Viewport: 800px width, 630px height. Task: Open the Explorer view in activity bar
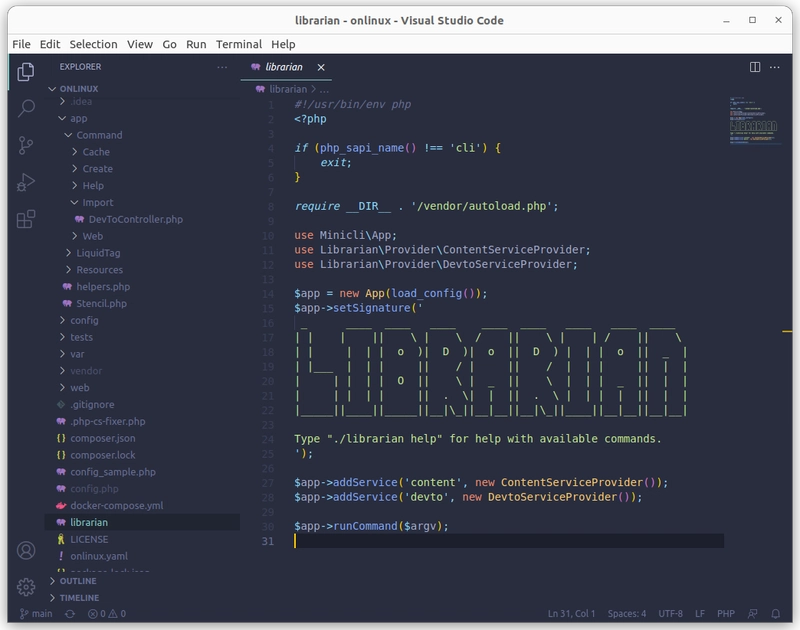[x=26, y=72]
